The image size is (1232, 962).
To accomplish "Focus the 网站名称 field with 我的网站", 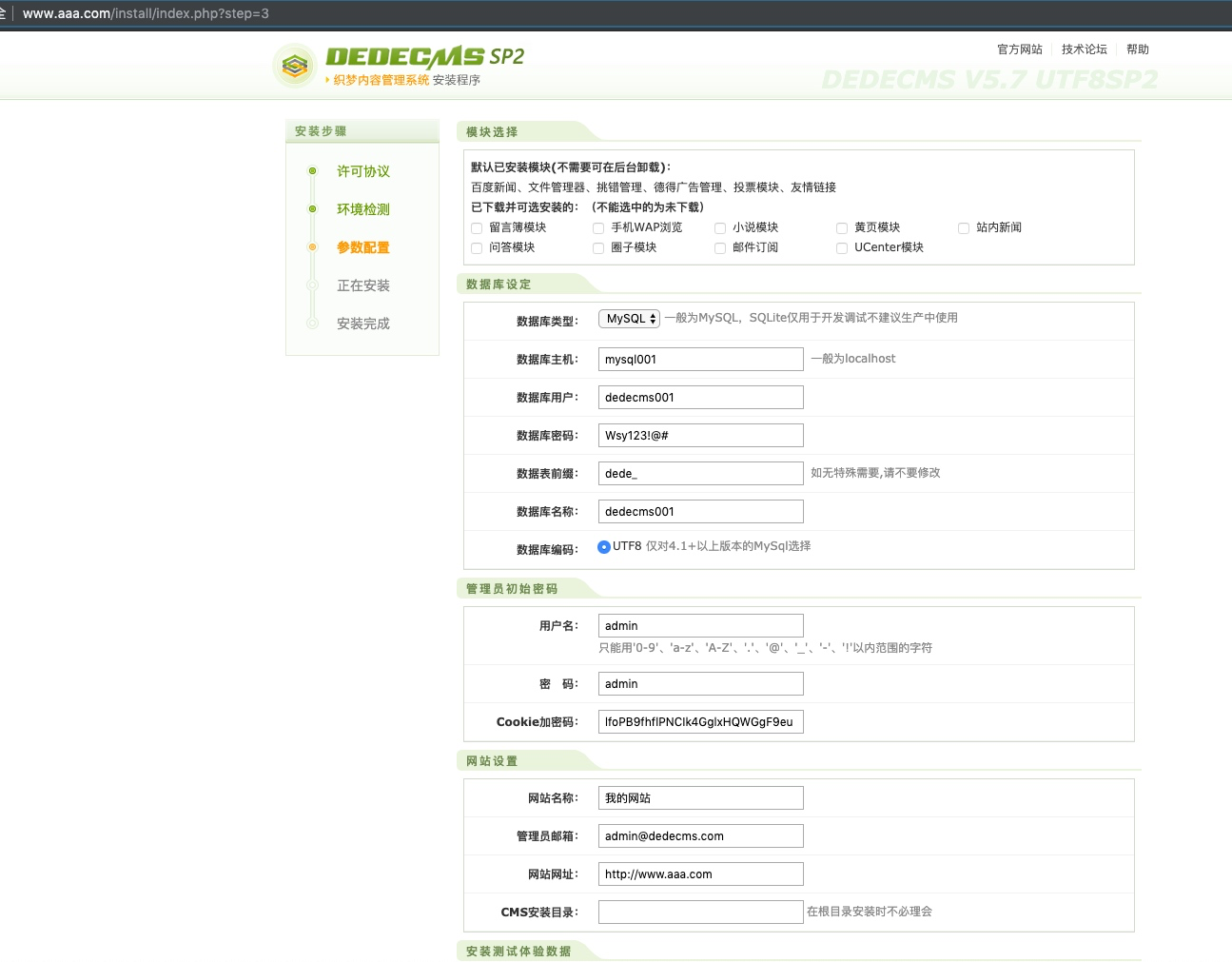I will [x=701, y=797].
